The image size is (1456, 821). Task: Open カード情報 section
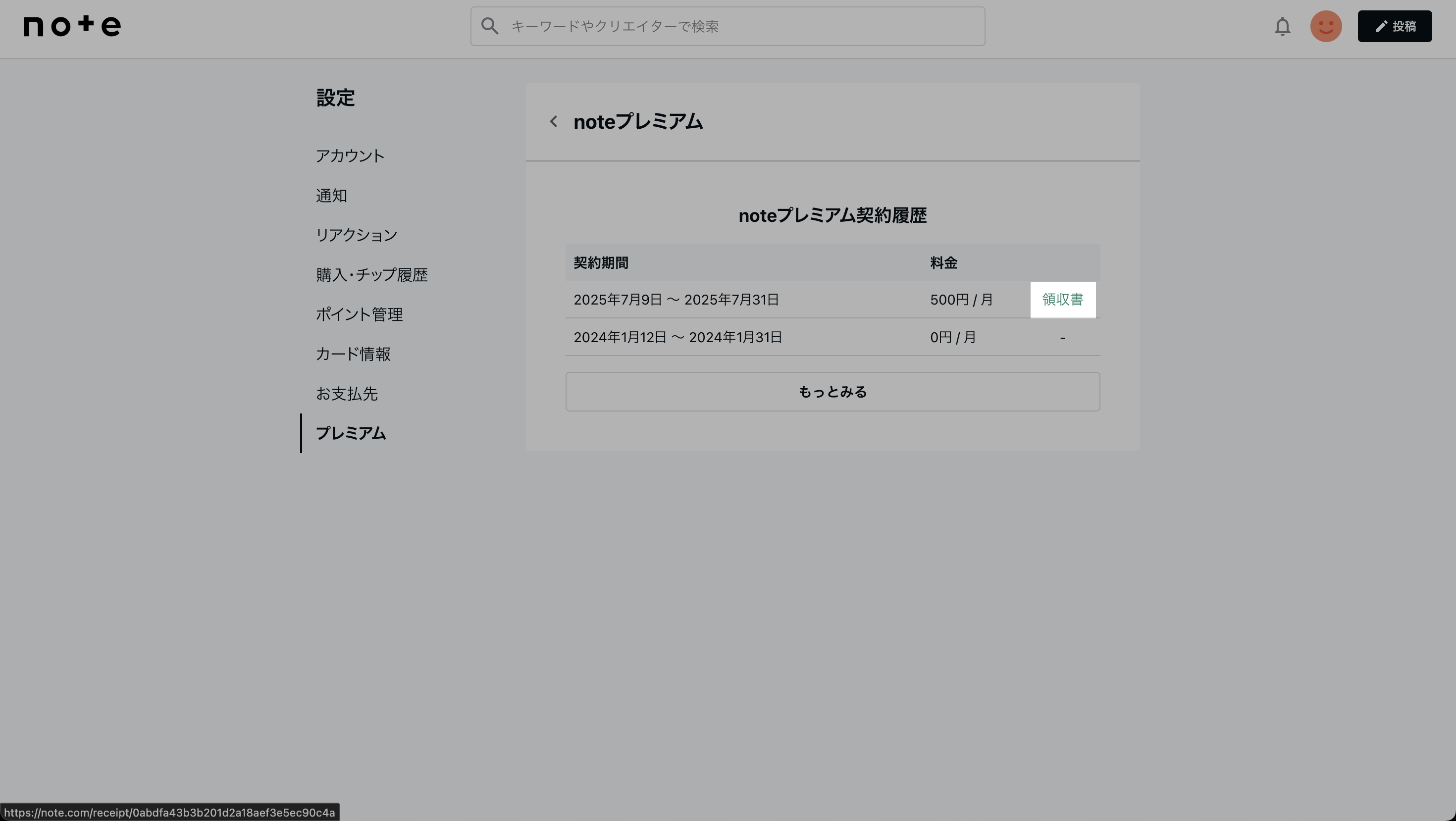click(353, 354)
